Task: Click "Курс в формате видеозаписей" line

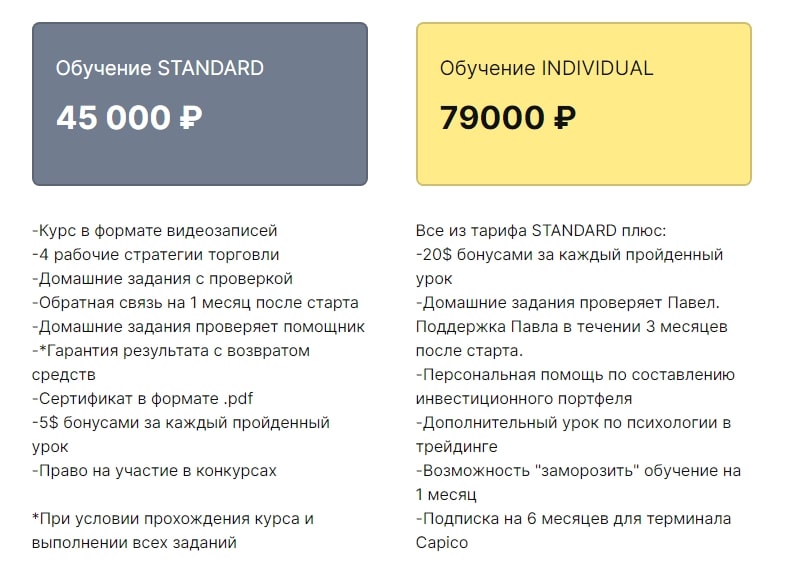Action: (x=155, y=231)
